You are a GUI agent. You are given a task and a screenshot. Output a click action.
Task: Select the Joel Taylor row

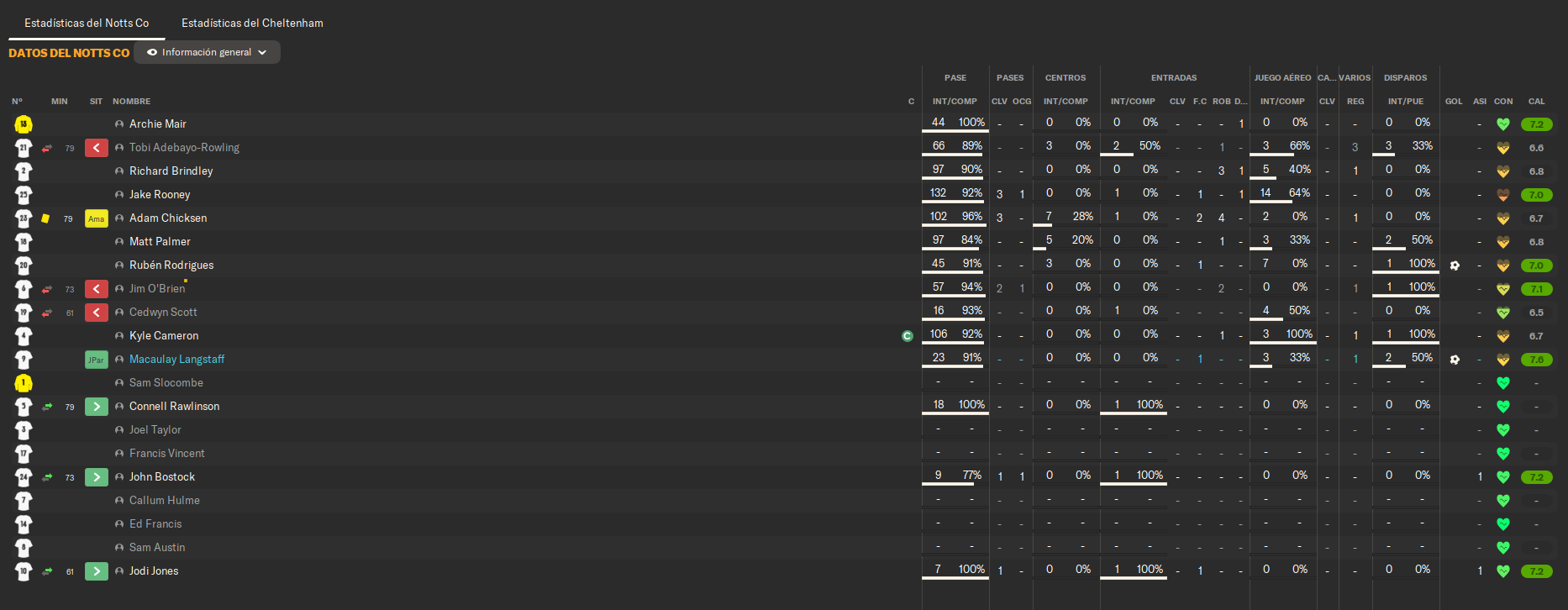coord(783,430)
